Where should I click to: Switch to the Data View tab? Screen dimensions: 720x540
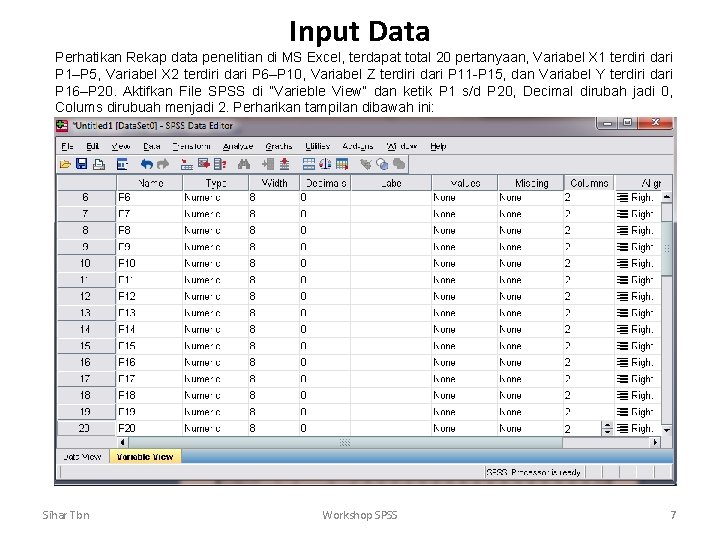tap(82, 456)
